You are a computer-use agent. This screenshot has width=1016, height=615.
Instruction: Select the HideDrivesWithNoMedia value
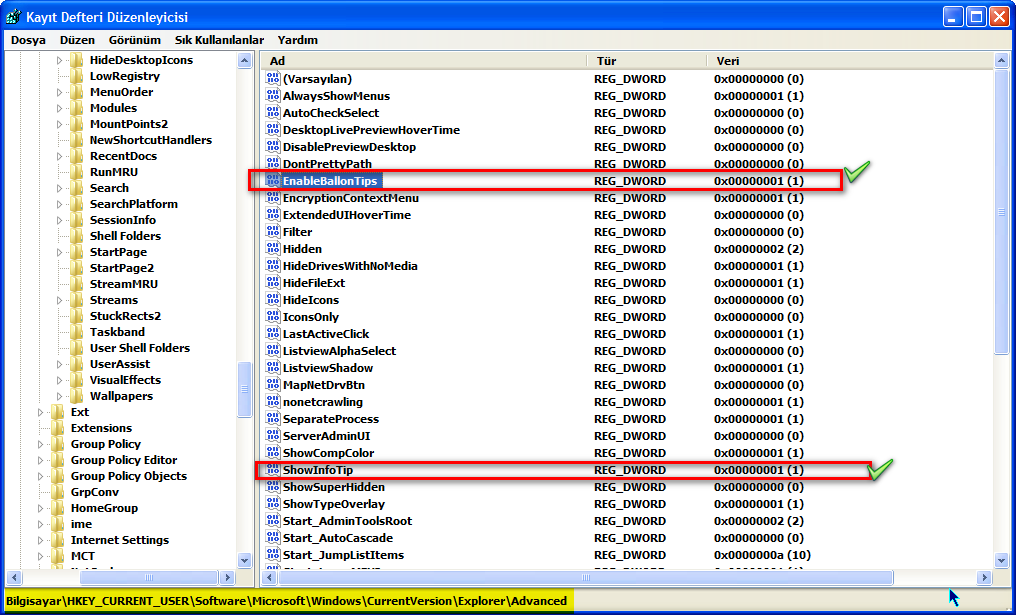pyautogui.click(x=350, y=266)
